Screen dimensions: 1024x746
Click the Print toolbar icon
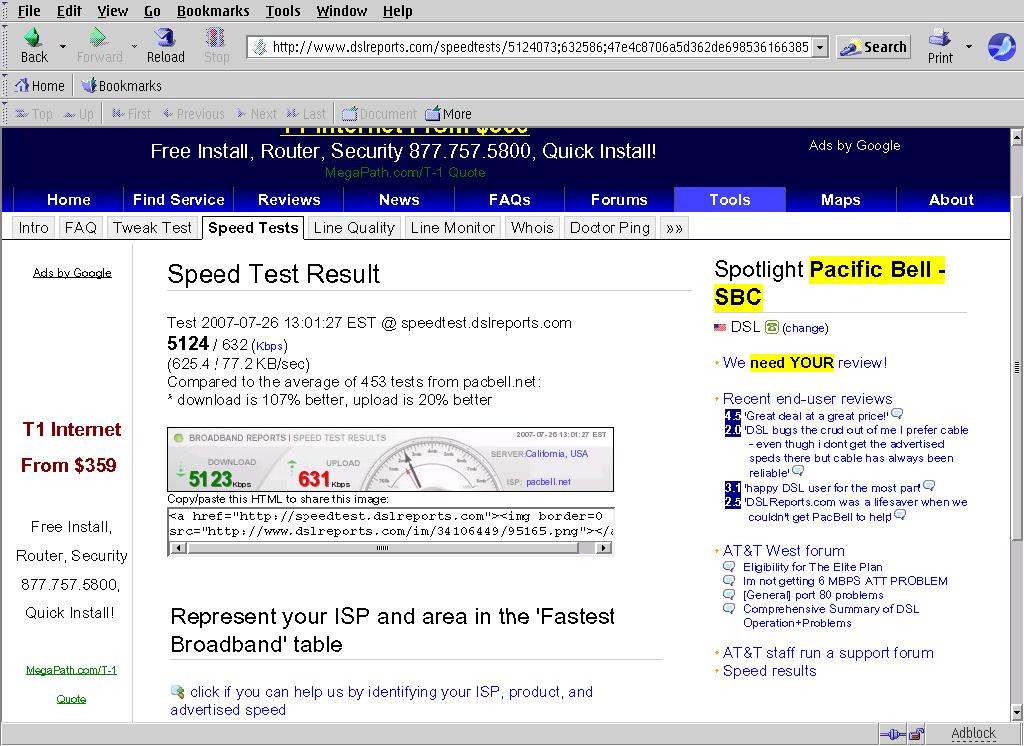point(940,45)
